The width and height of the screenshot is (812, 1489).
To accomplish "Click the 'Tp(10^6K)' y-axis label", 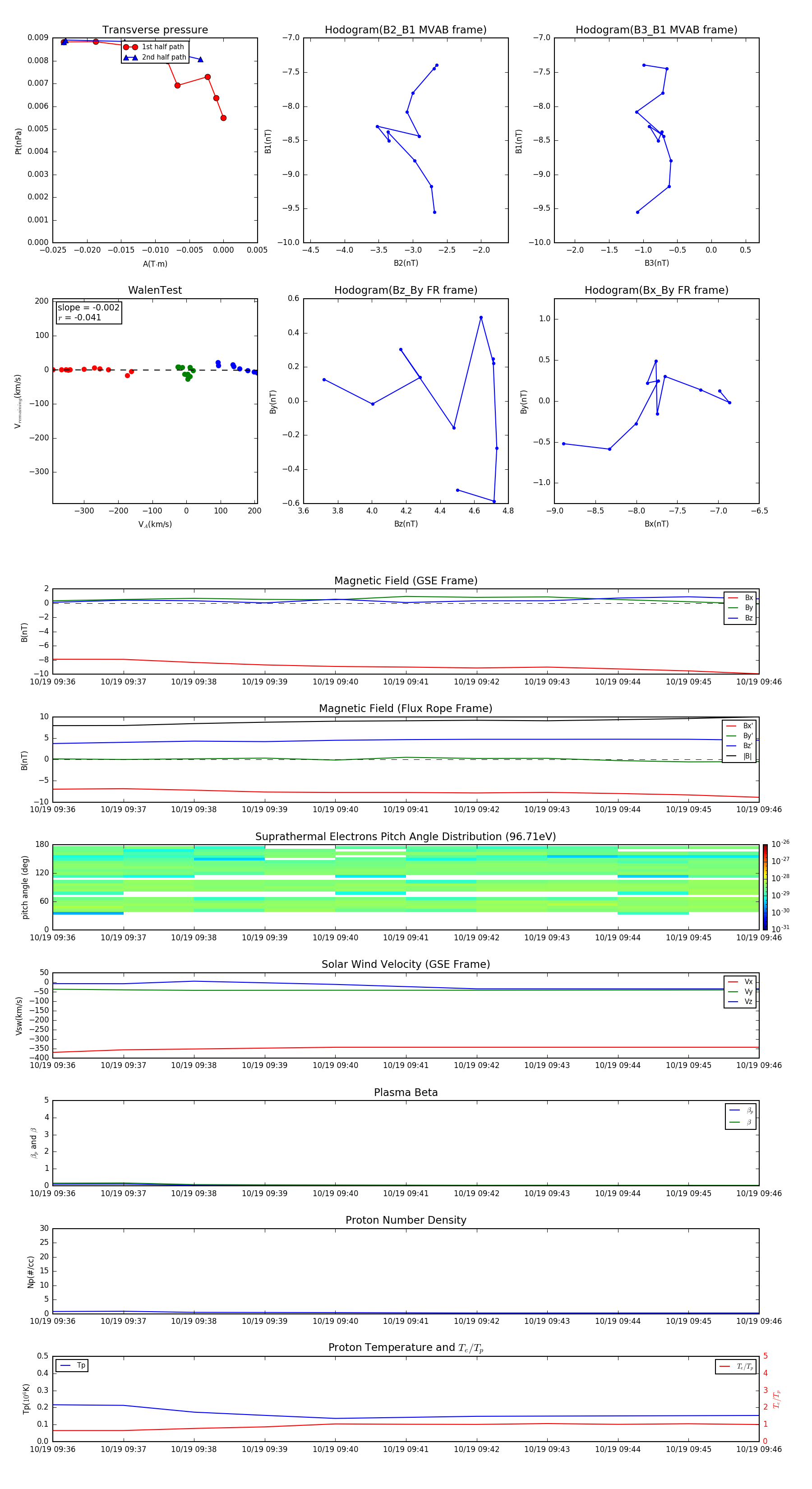I will pyautogui.click(x=26, y=1399).
